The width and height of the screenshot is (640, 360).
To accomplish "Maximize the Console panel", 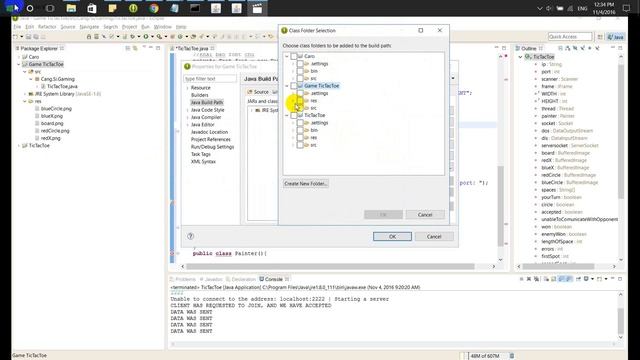I will 620,279.
